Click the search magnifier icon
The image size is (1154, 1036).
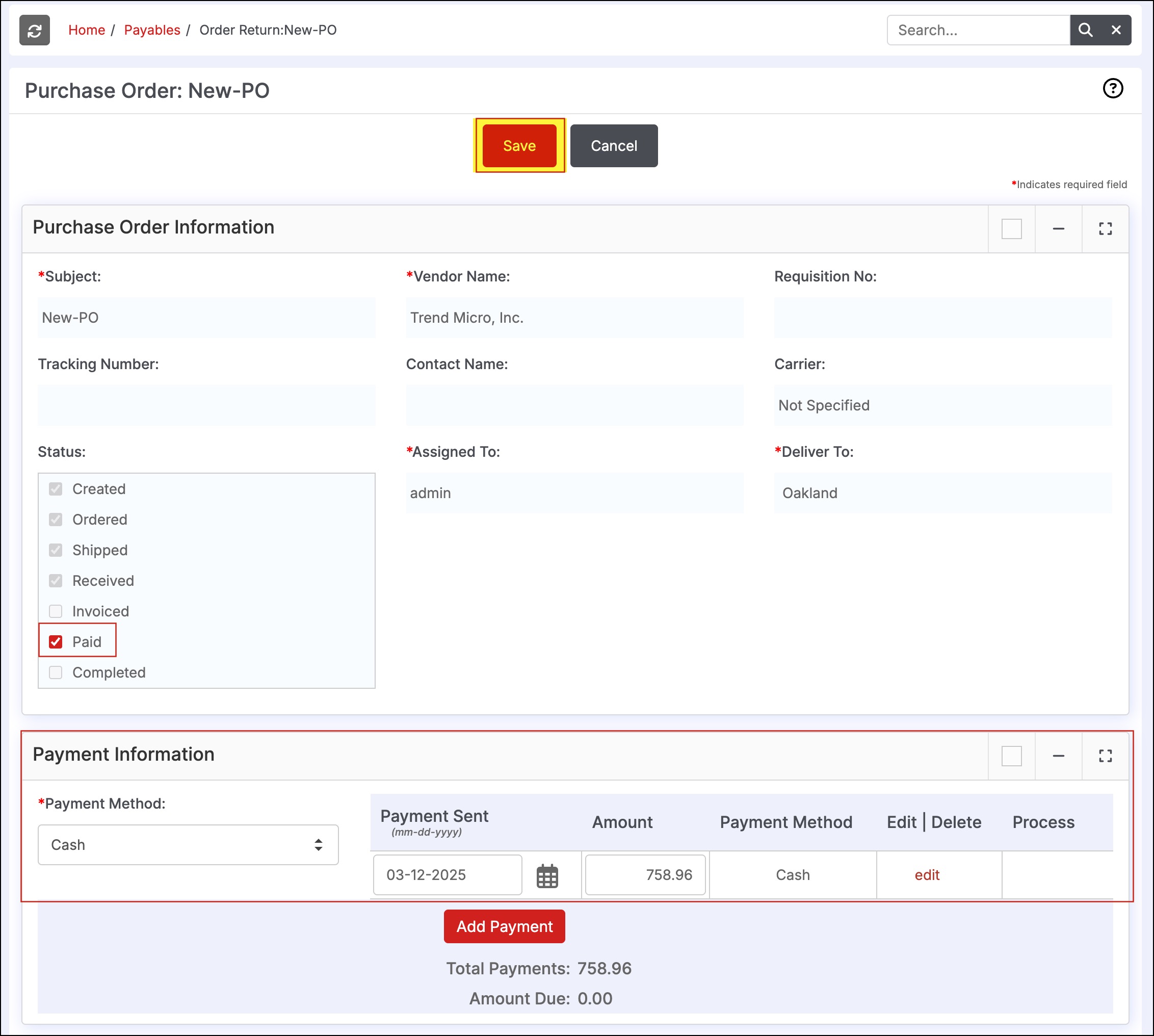(x=1085, y=30)
